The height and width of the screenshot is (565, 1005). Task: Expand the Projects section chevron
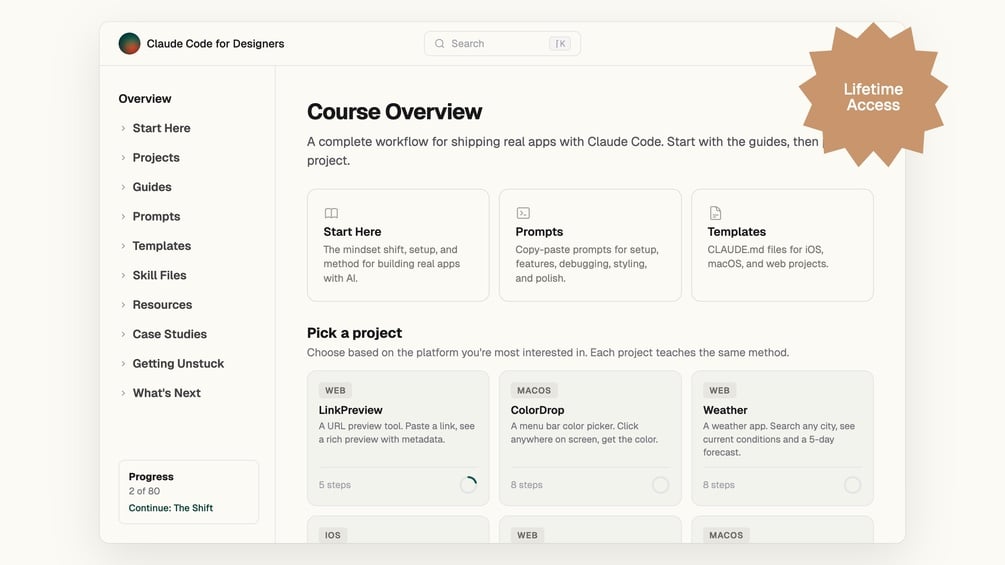(x=123, y=158)
